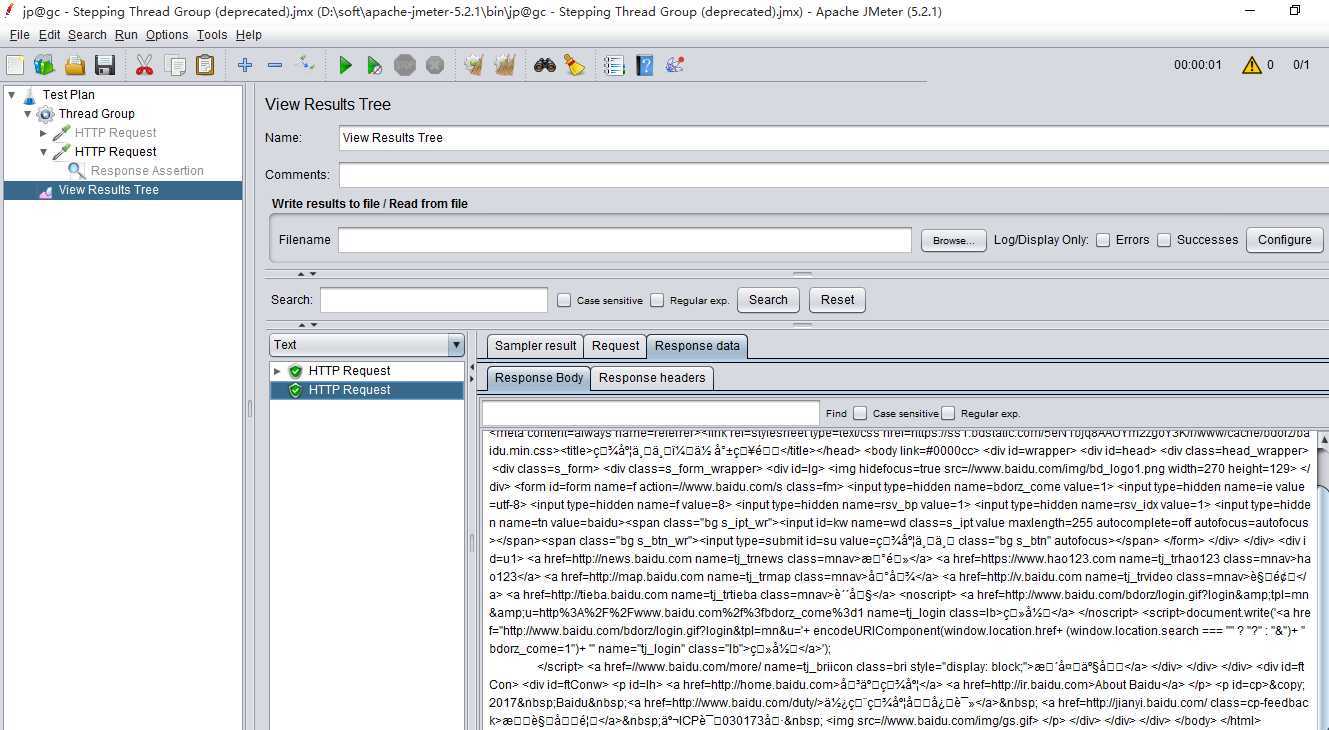The width and height of the screenshot is (1329, 730).
Task: Click the Paste clipboard icon
Action: tap(205, 65)
